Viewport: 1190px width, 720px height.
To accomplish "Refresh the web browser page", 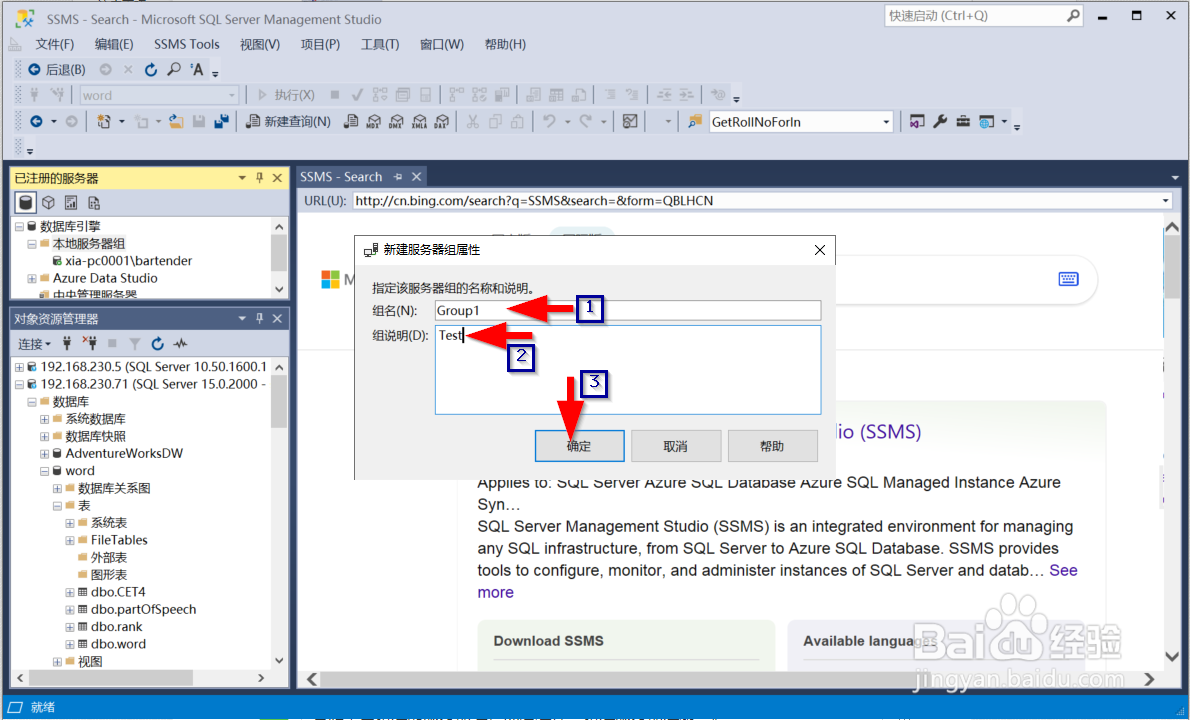I will tap(151, 70).
